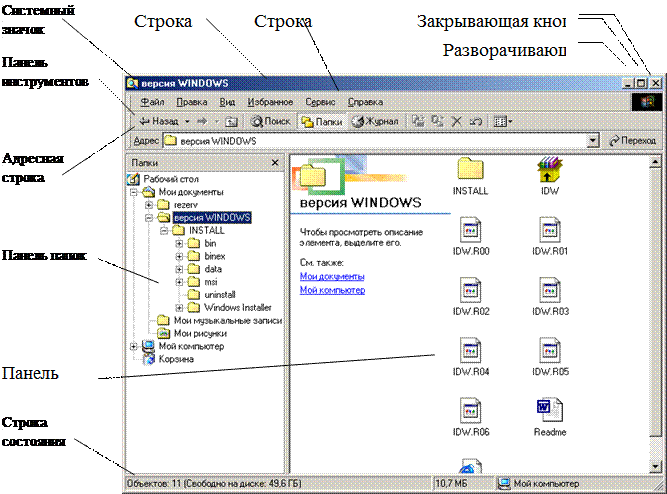Select the uninstall folder in tree

click(x=219, y=294)
